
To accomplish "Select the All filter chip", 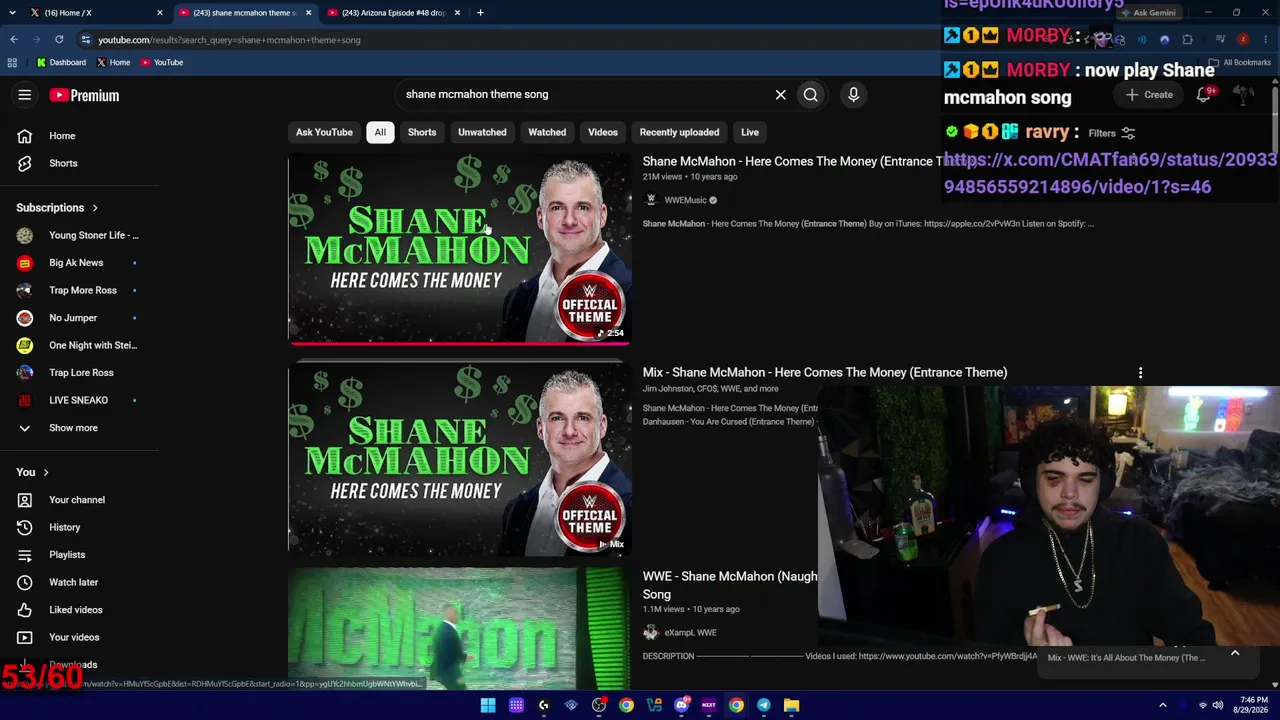I will tap(380, 132).
